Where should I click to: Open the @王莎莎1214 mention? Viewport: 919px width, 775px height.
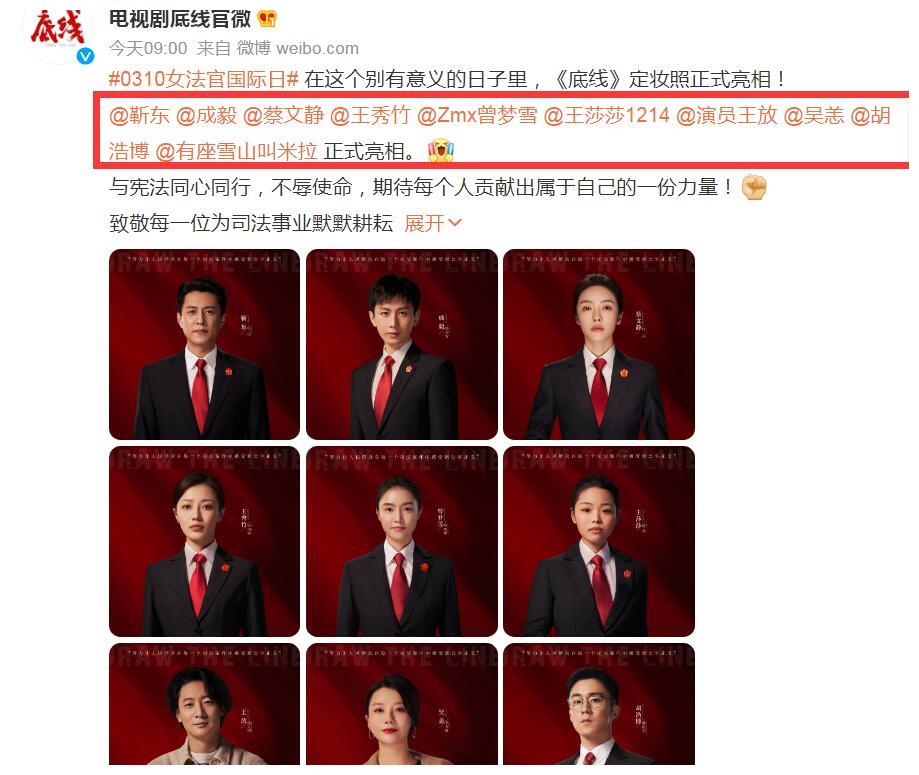click(607, 115)
